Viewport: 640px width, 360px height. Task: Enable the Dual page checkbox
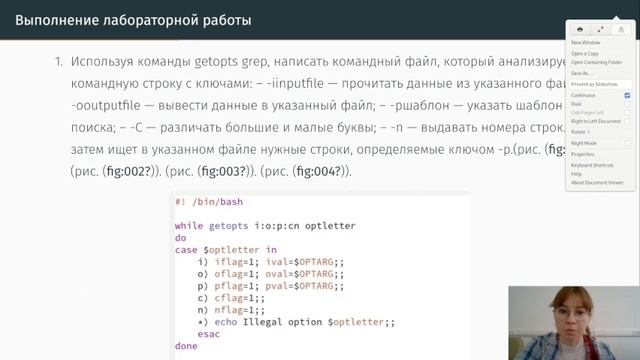coord(627,104)
